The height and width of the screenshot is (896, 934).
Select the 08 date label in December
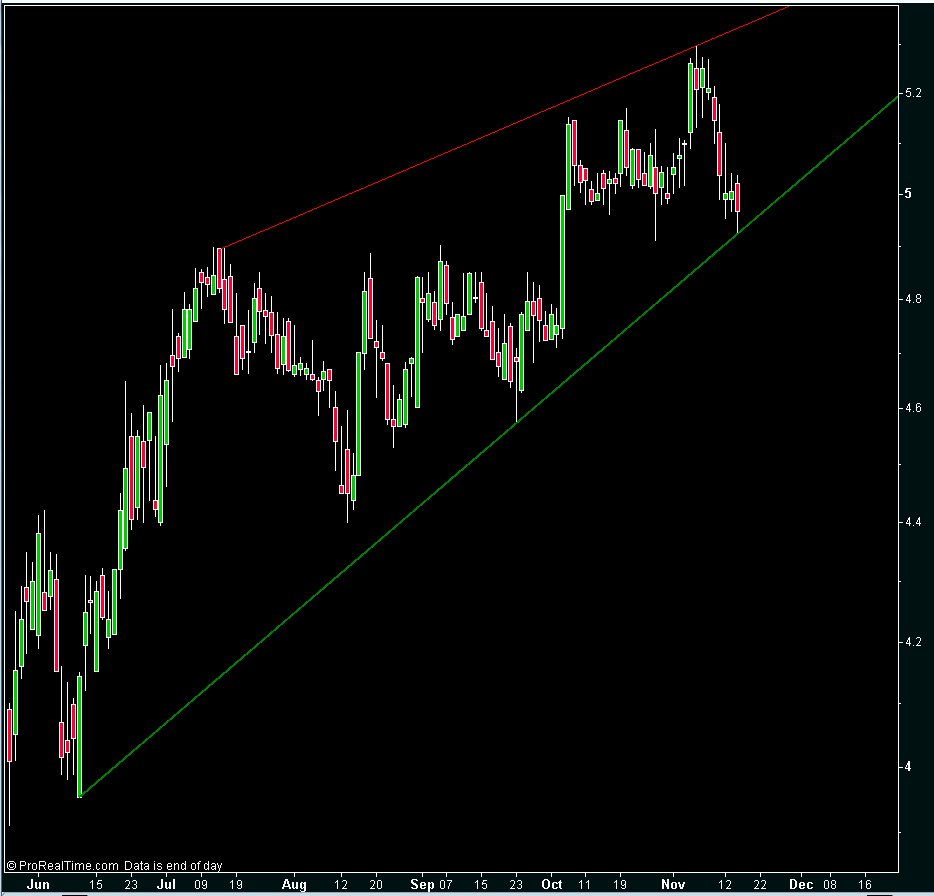[830, 885]
